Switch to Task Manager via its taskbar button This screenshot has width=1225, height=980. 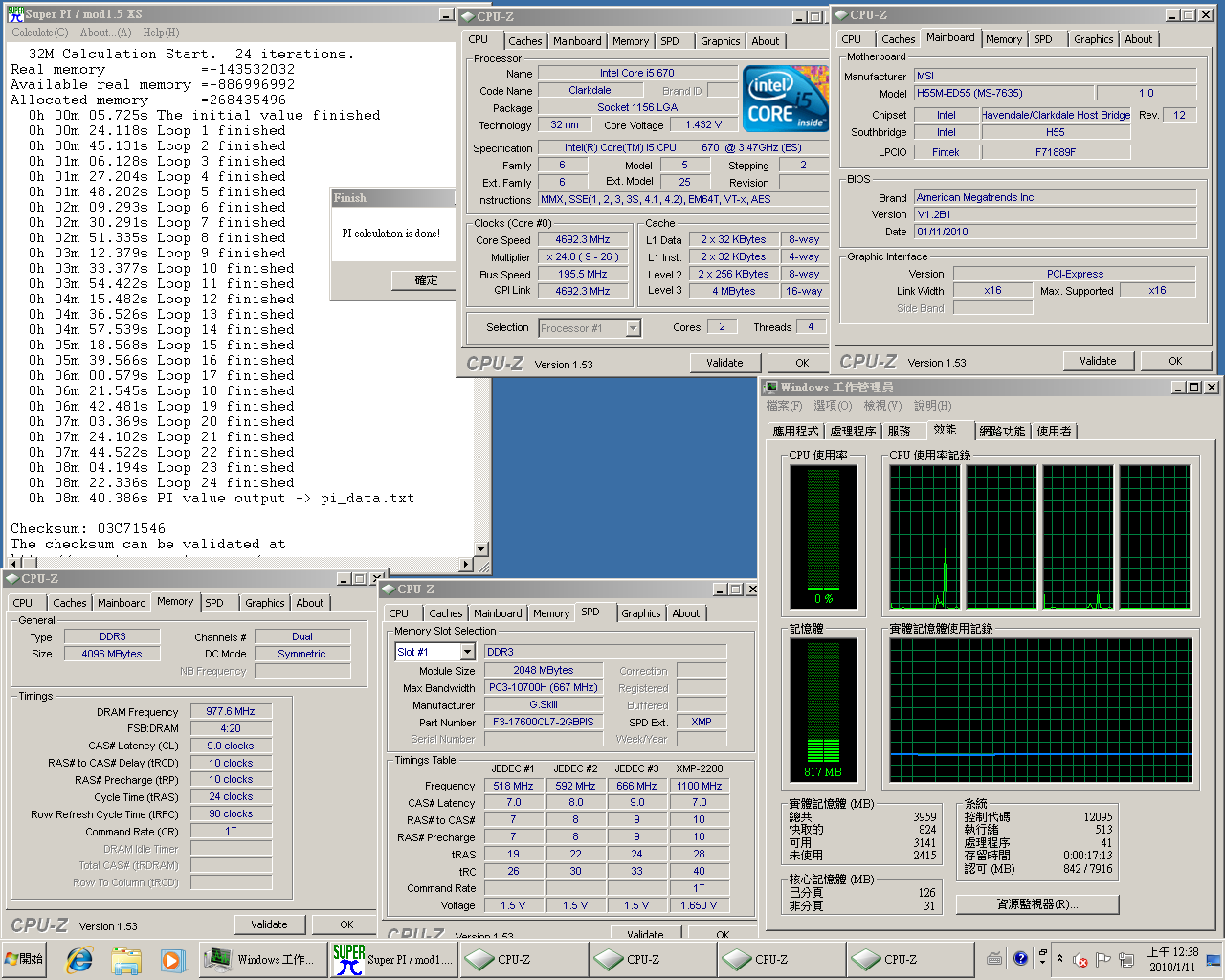[263, 959]
